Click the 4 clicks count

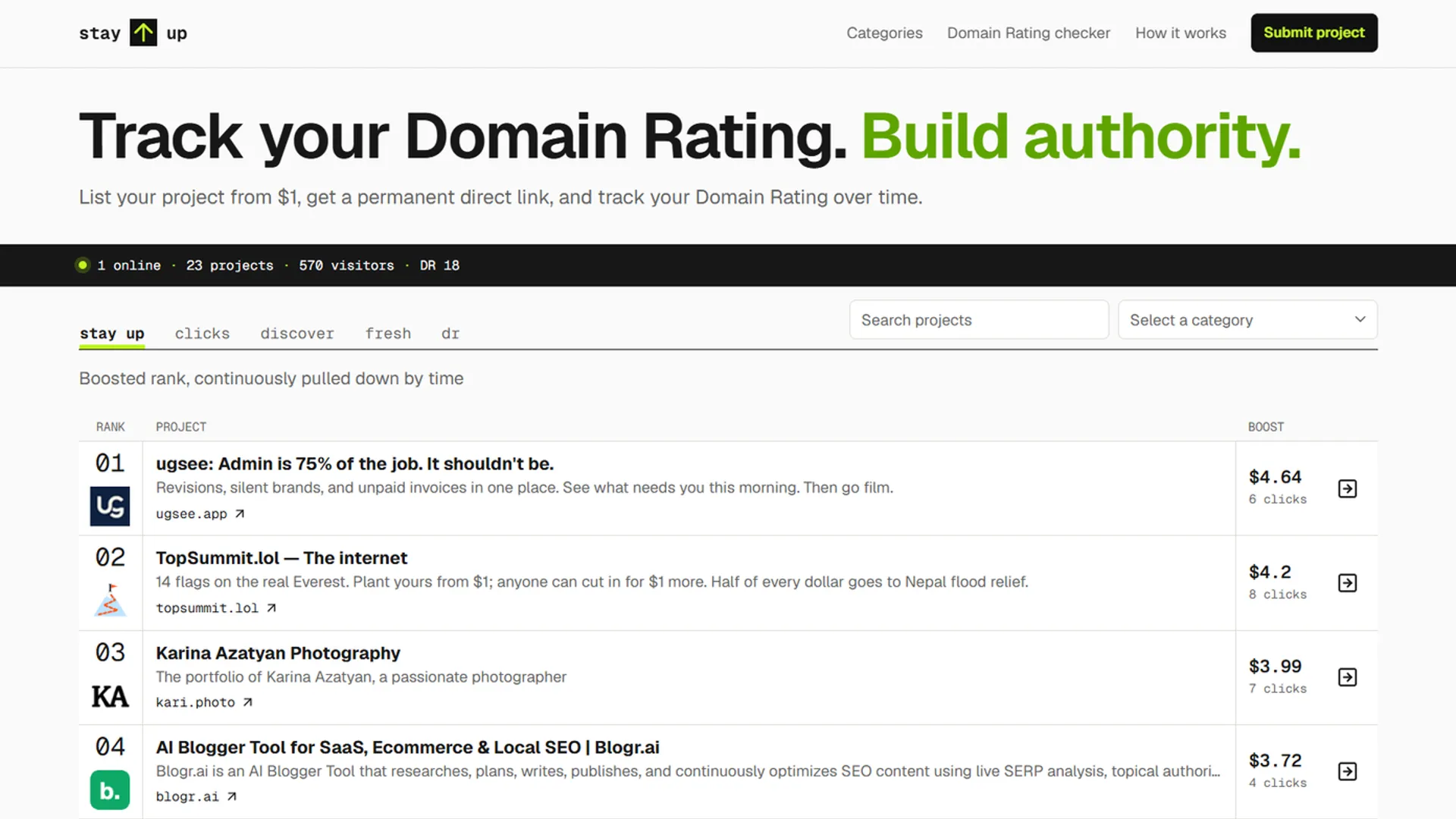click(1278, 783)
